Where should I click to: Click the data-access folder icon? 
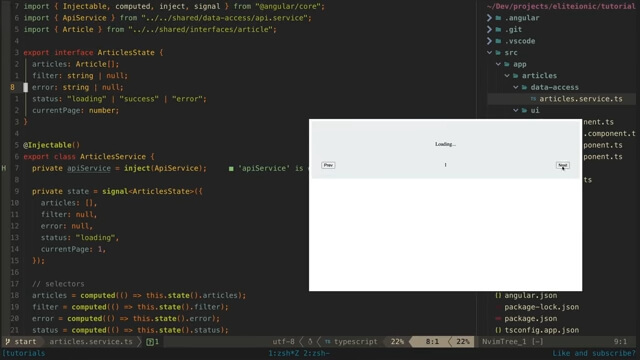click(x=524, y=87)
